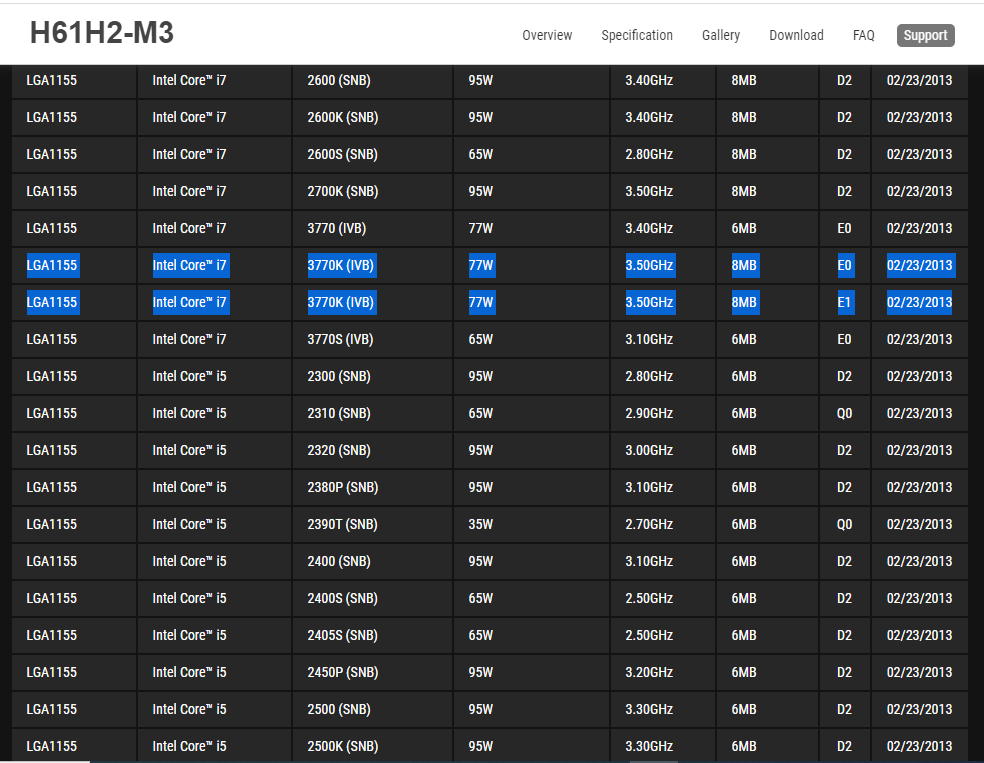The width and height of the screenshot is (984, 763).
Task: Click the 35W power cell
Action: [481, 524]
